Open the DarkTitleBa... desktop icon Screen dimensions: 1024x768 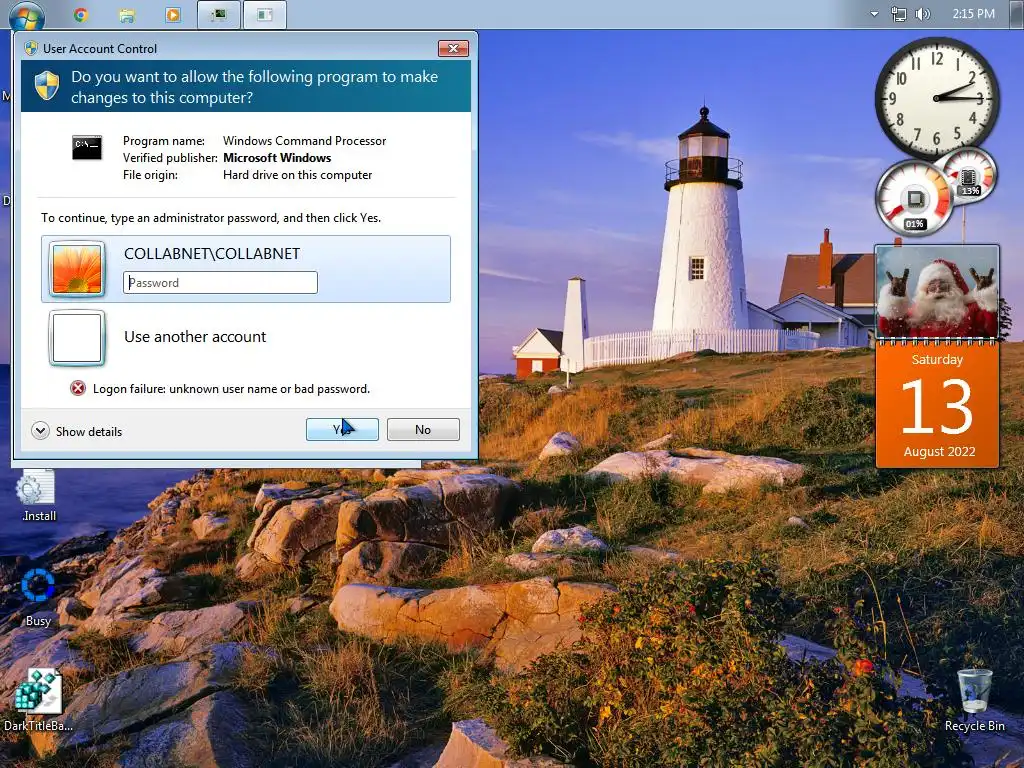point(38,700)
